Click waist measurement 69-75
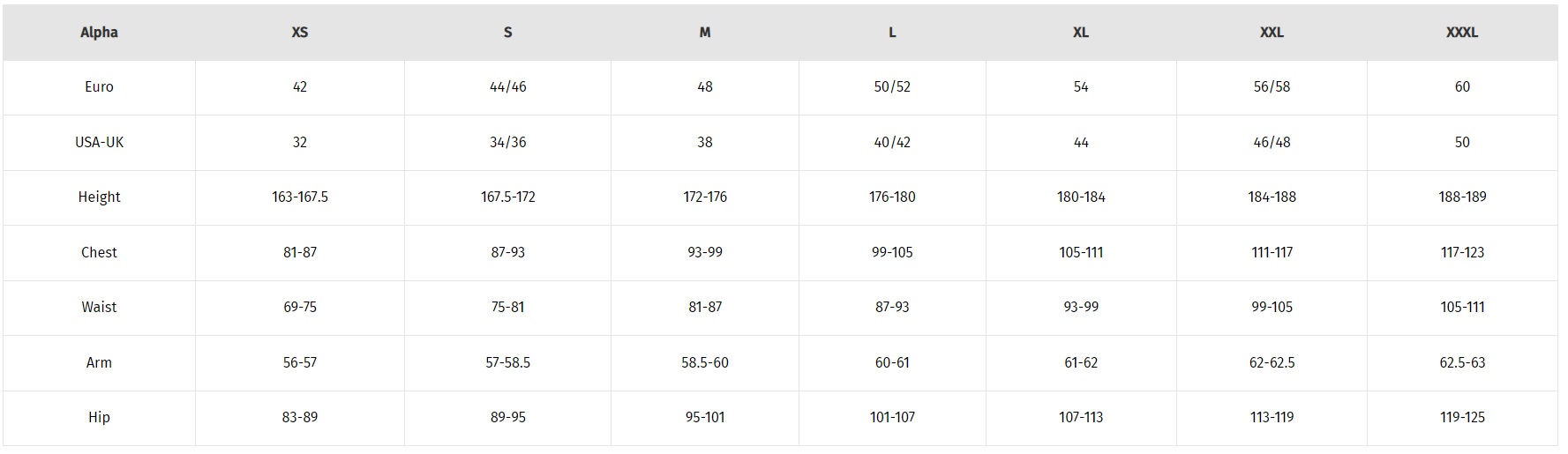 [x=300, y=308]
